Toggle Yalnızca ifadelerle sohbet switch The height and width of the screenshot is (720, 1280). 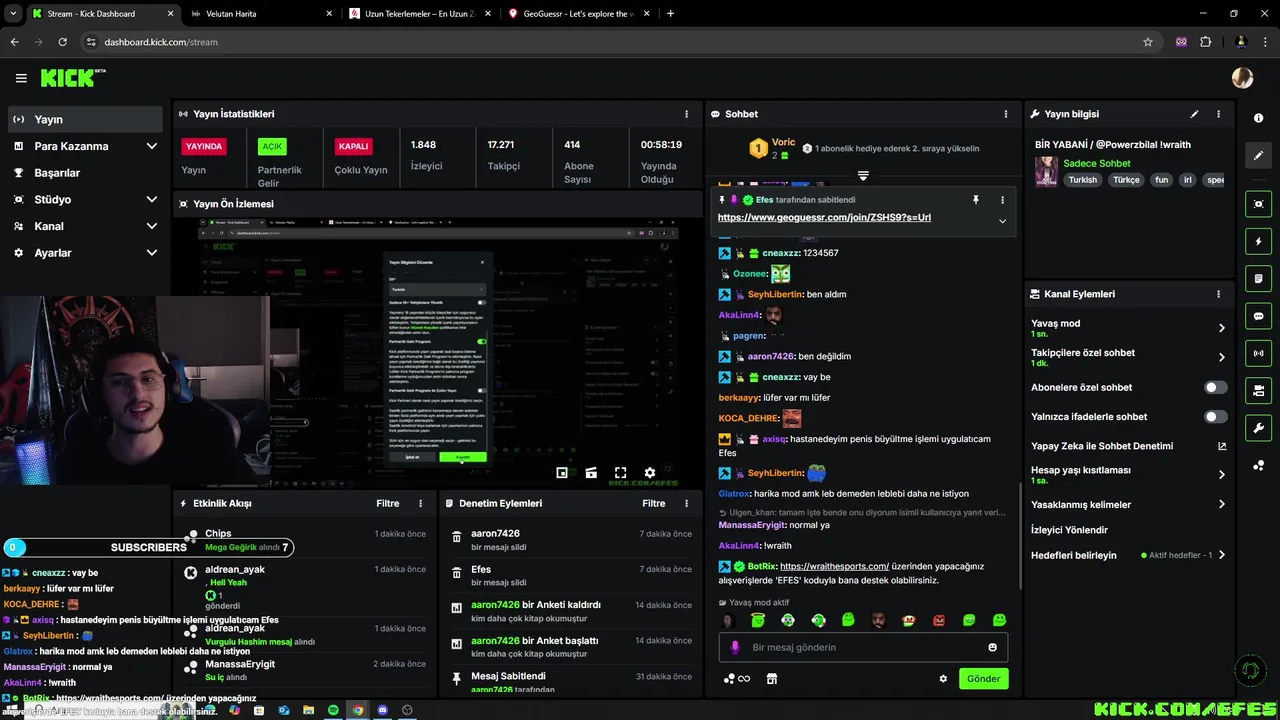click(1215, 417)
